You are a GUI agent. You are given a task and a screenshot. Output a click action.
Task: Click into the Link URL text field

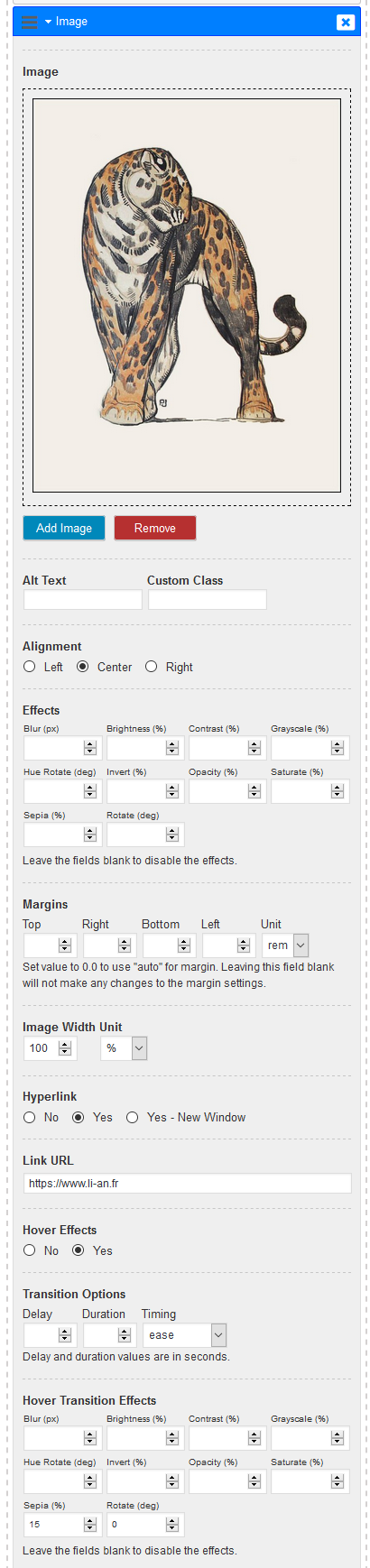pyautogui.click(x=188, y=1184)
